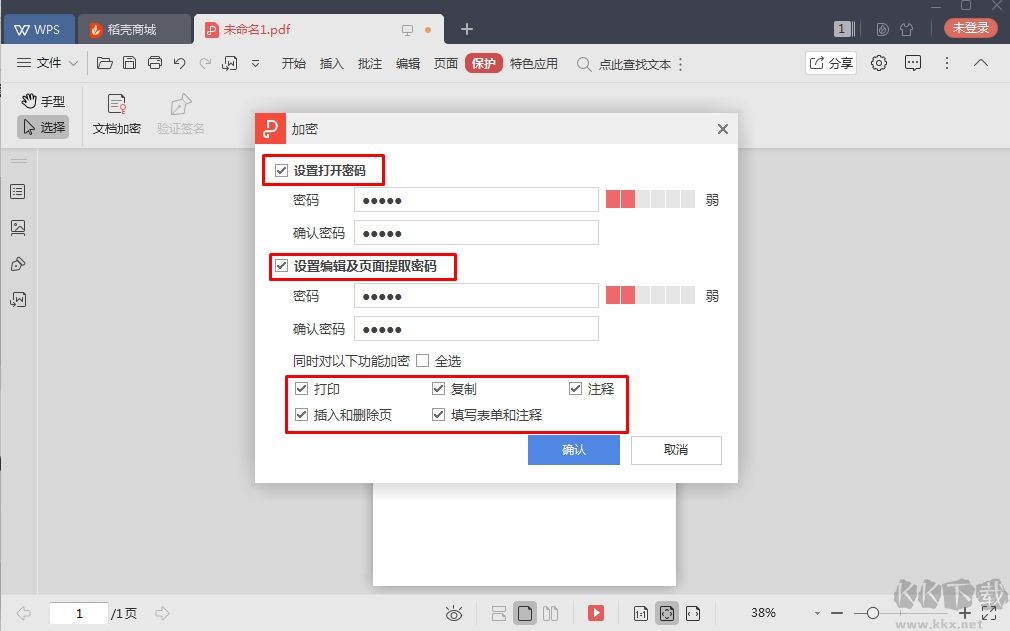
Task: Uncheck the 填写表单和注释 checkbox
Action: (439, 414)
